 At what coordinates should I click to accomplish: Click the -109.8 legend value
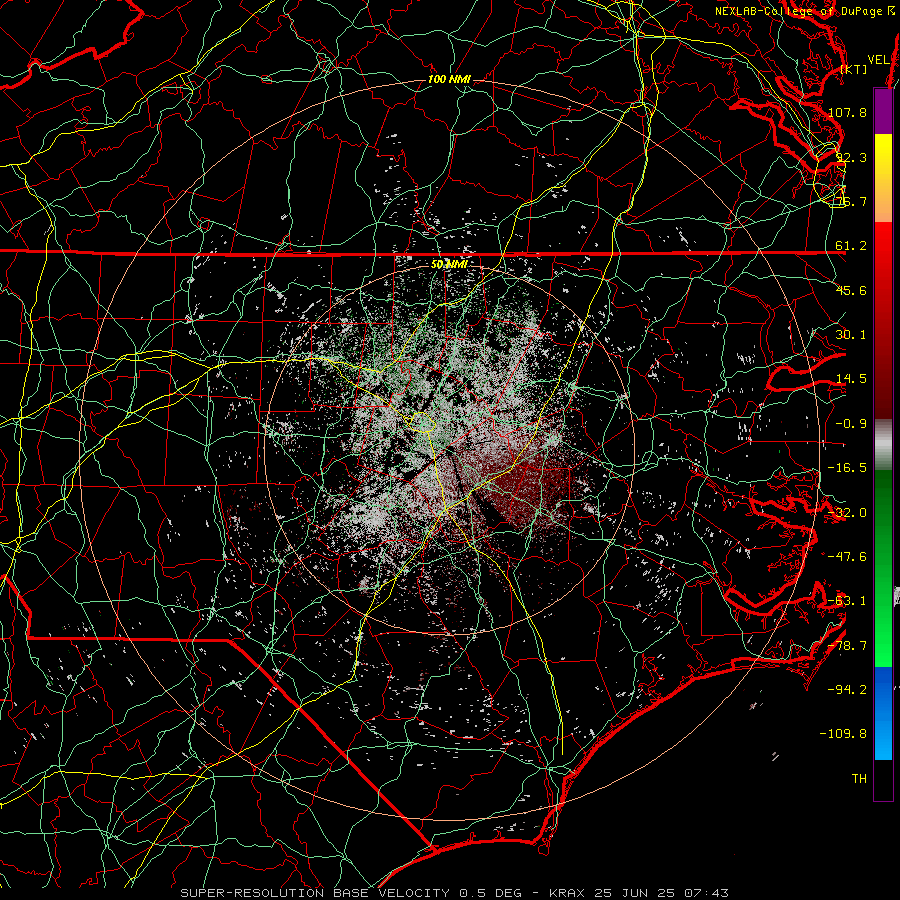pos(843,734)
